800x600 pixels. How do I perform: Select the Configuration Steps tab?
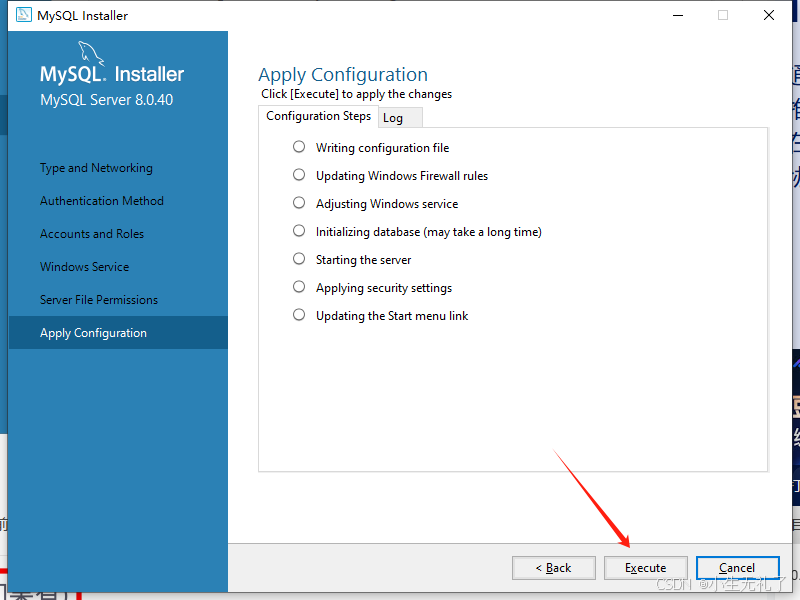[318, 116]
